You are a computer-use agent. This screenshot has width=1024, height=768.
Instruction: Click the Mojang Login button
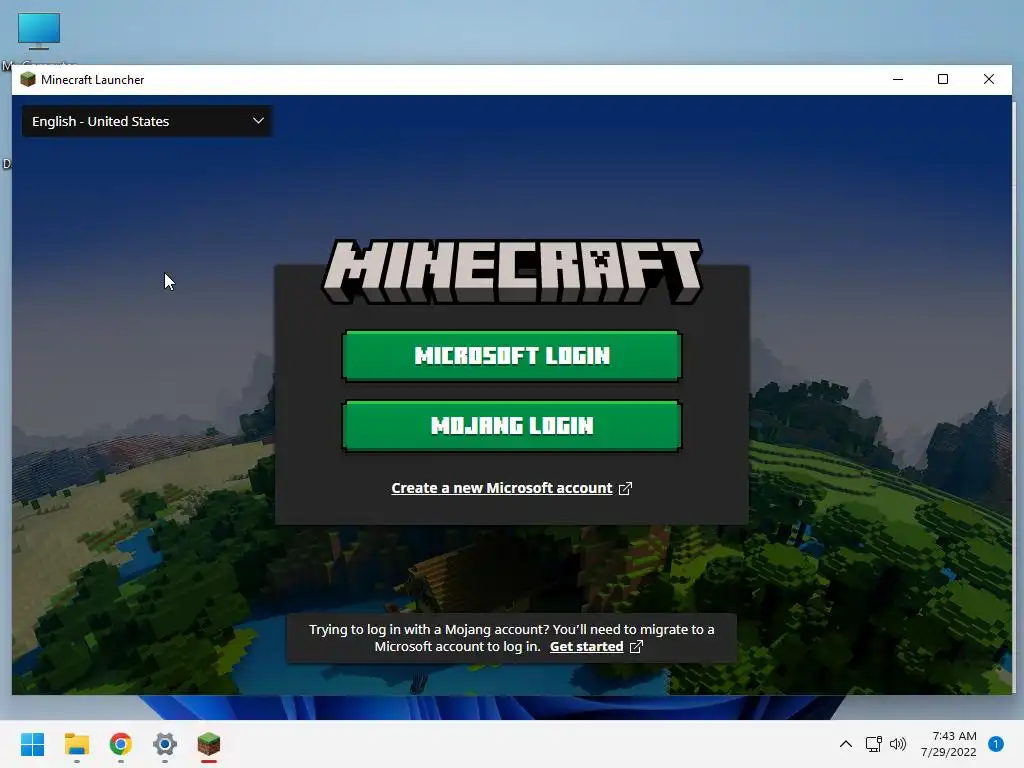512,426
